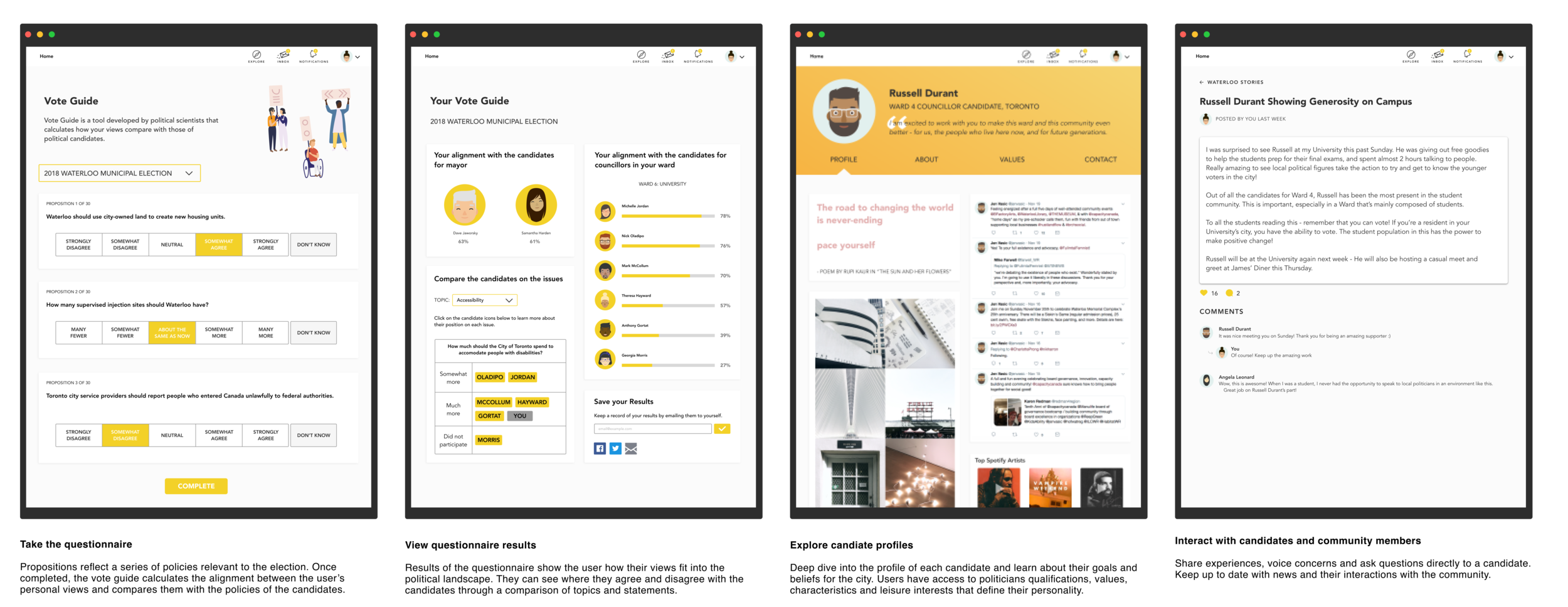Screen dimensions: 1568x607
Task: Open Inbox icon in Vote Guide window
Action: (283, 56)
